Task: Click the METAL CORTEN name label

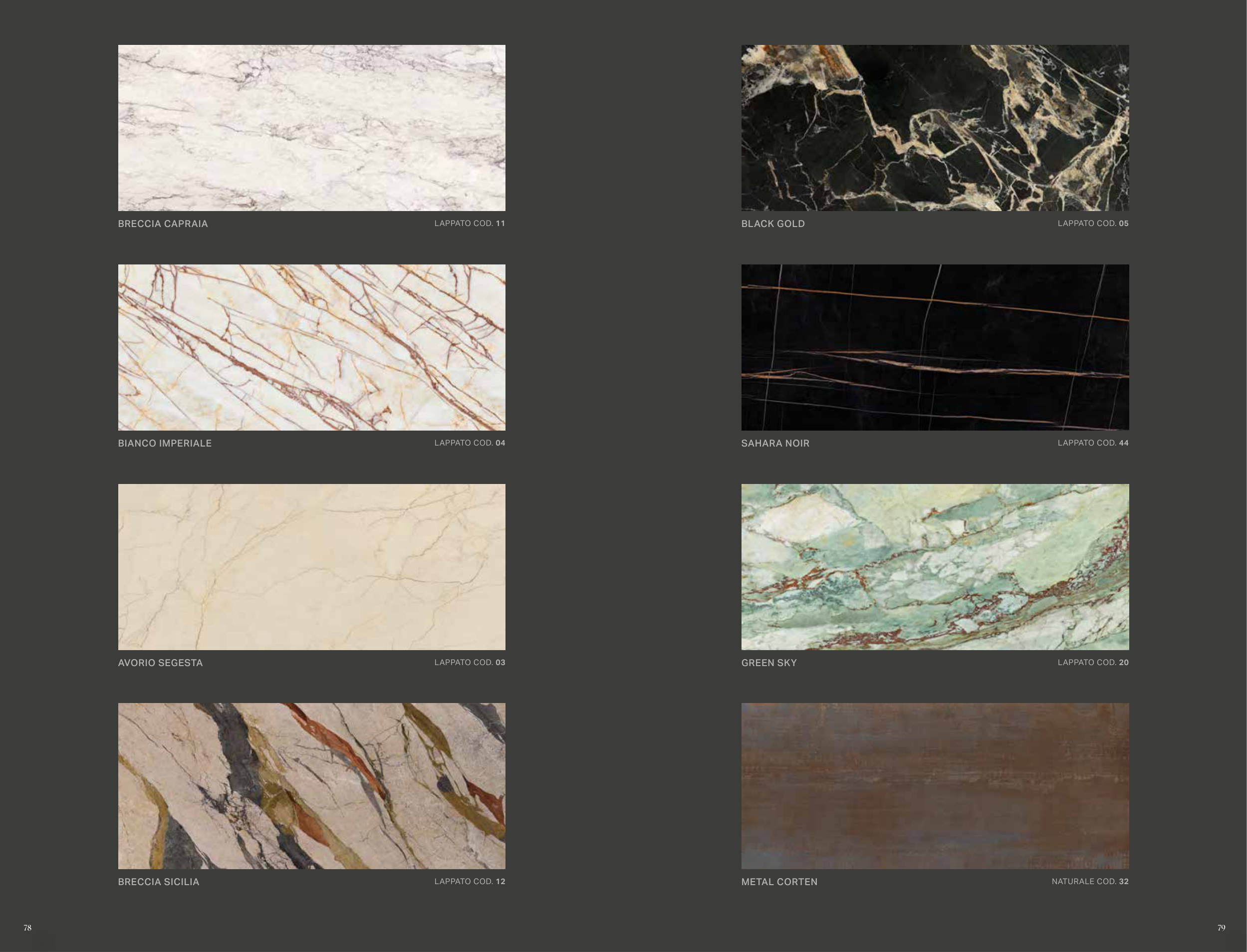Action: tap(779, 882)
